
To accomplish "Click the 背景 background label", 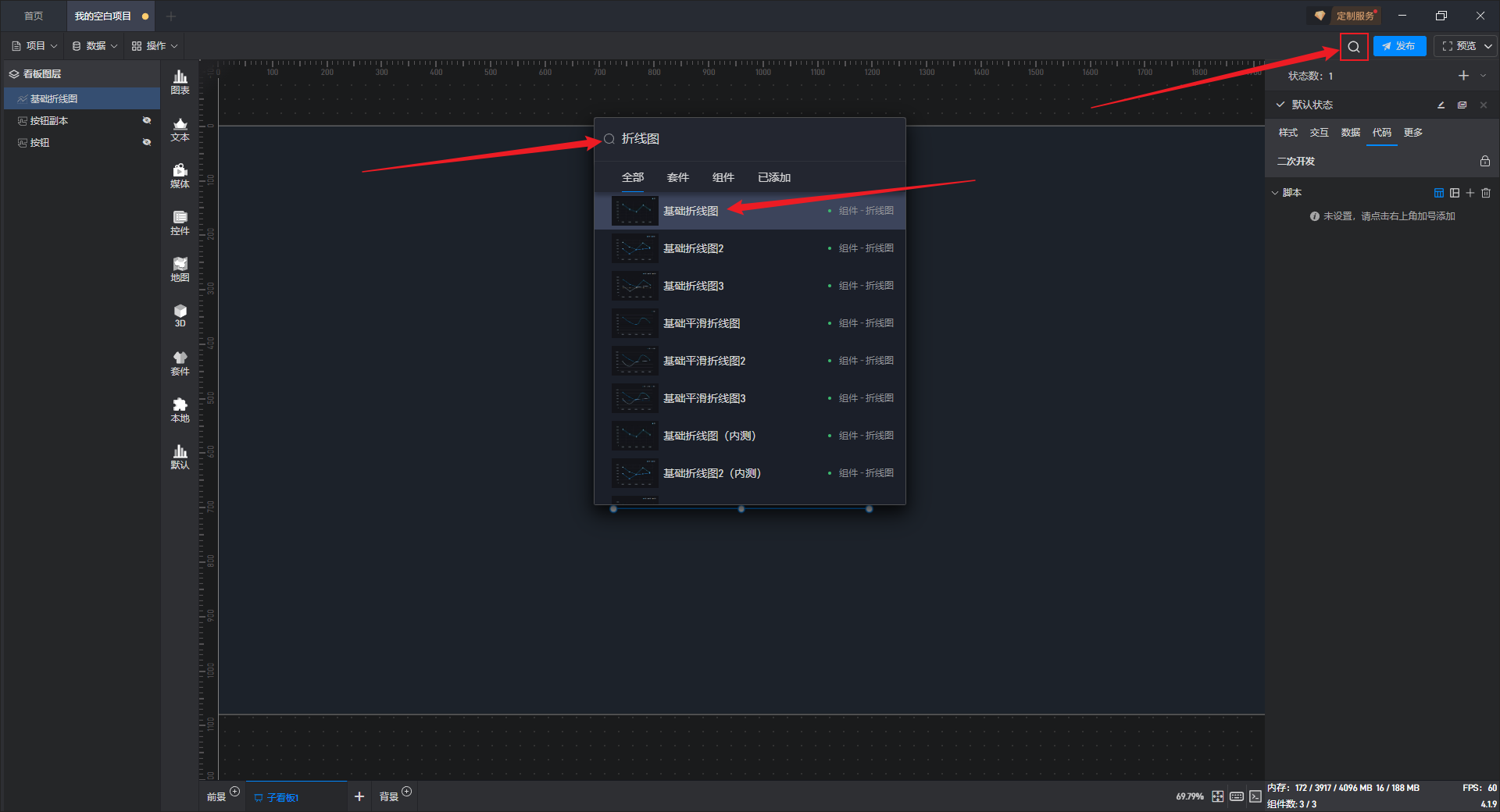I will (x=389, y=797).
